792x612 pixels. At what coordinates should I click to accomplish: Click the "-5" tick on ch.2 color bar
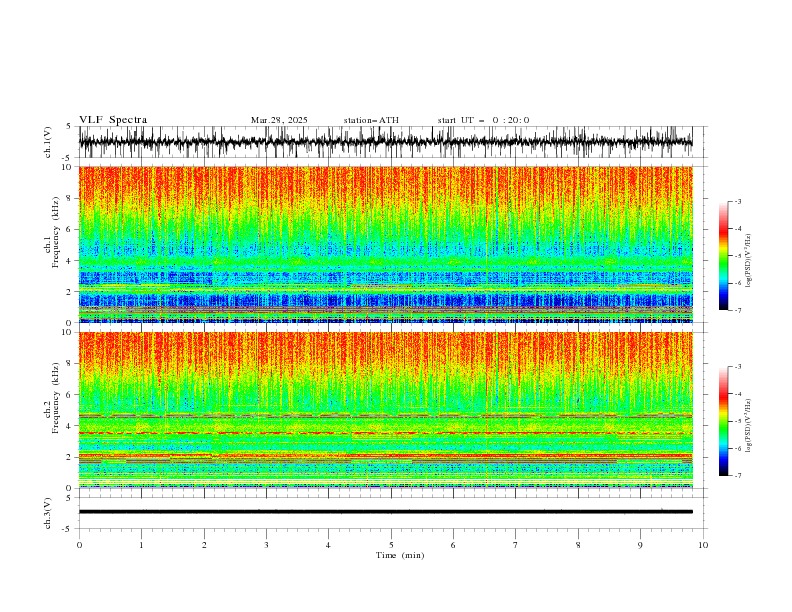738,421
